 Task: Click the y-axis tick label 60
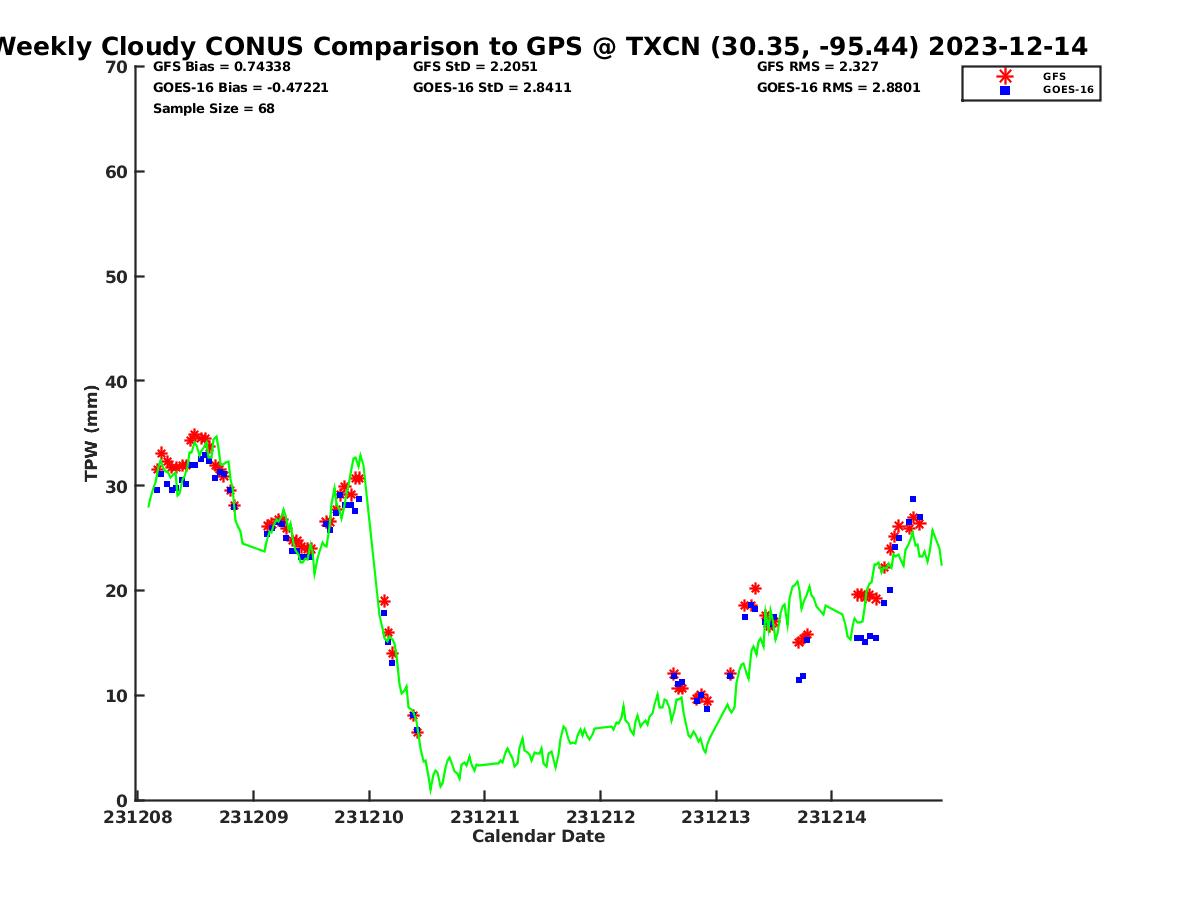tap(117, 172)
